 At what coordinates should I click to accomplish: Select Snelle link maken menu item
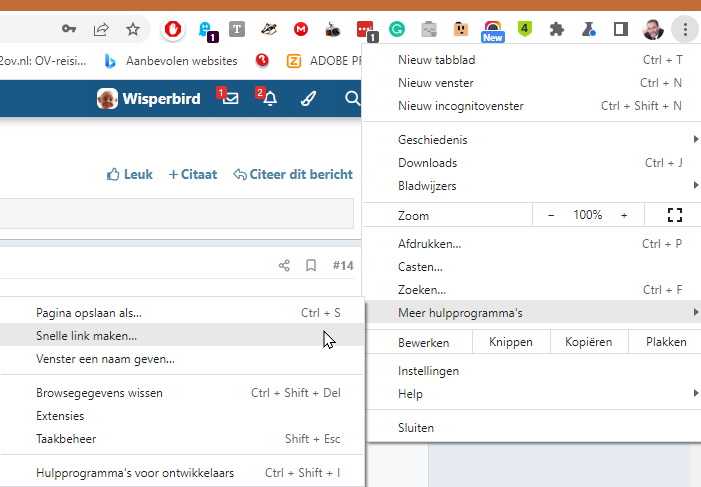[x=87, y=336]
